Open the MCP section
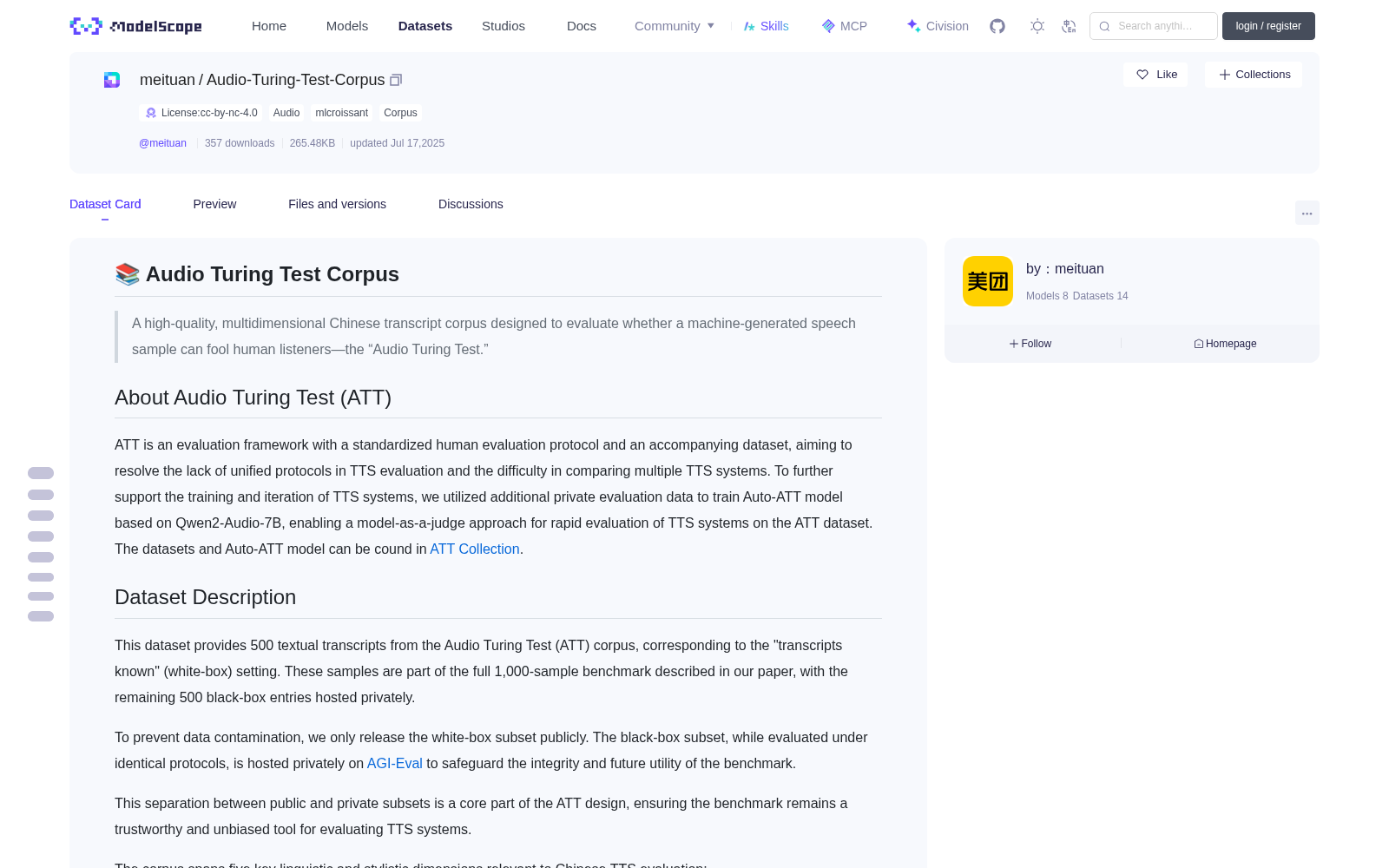This screenshot has height=868, width=1389. pos(845,26)
